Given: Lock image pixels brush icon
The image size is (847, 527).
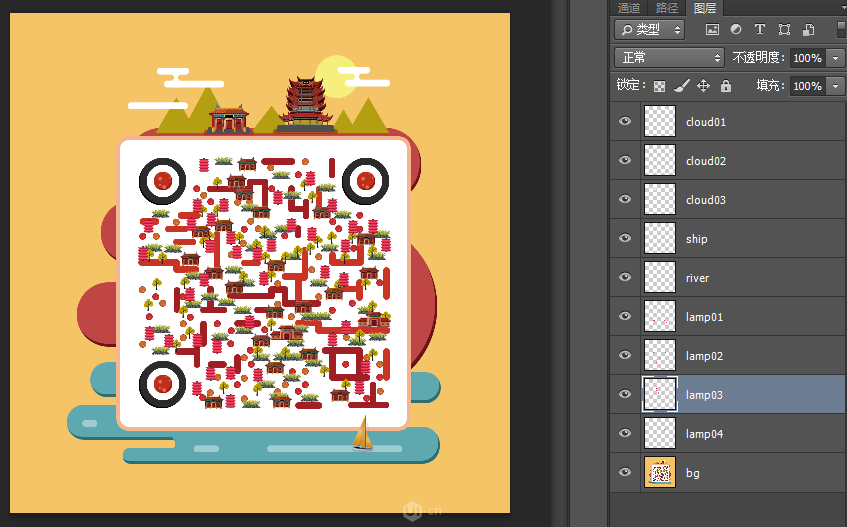Looking at the screenshot, I should [x=682, y=85].
